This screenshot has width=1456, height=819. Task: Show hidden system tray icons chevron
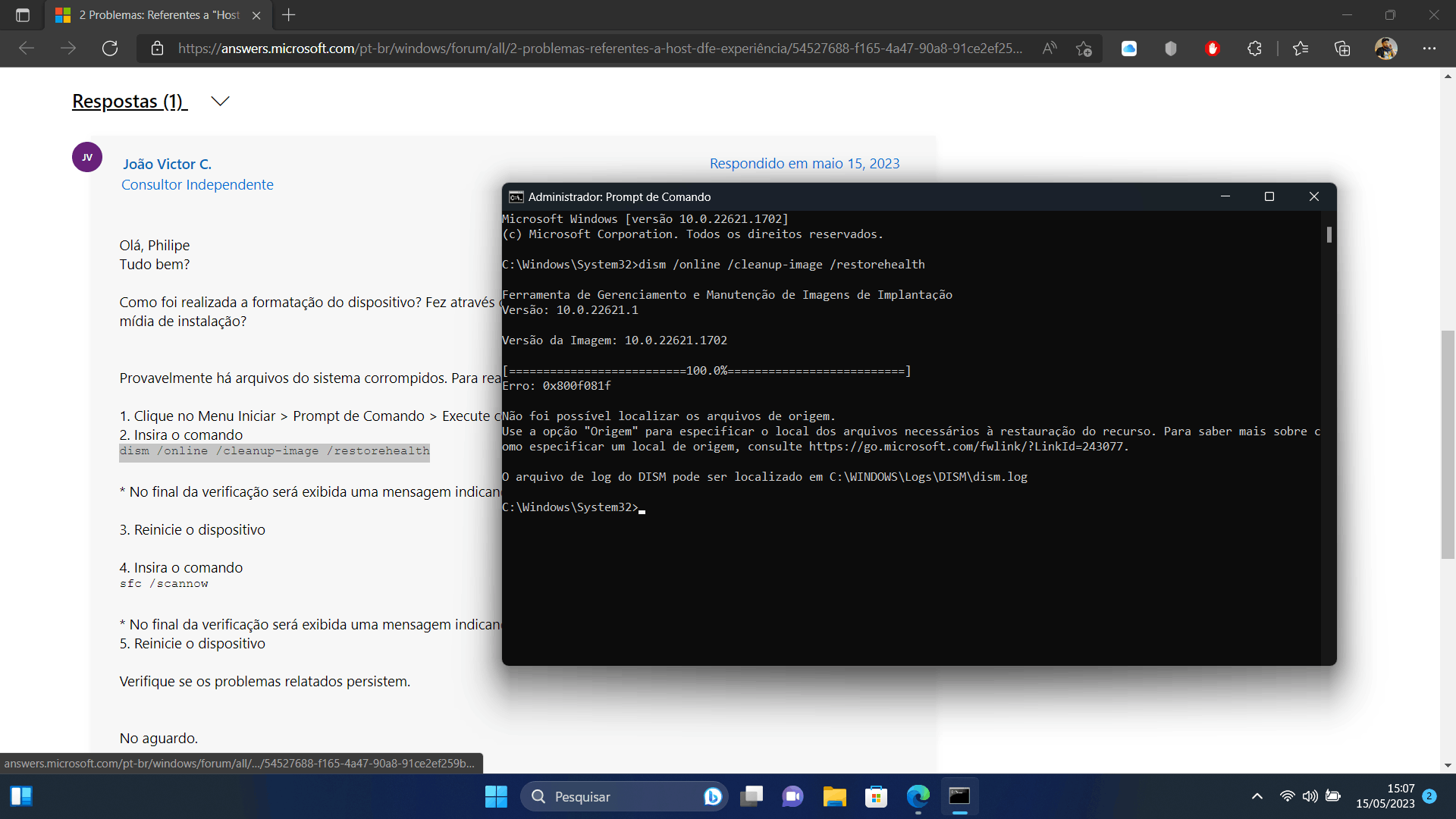[x=1257, y=796]
